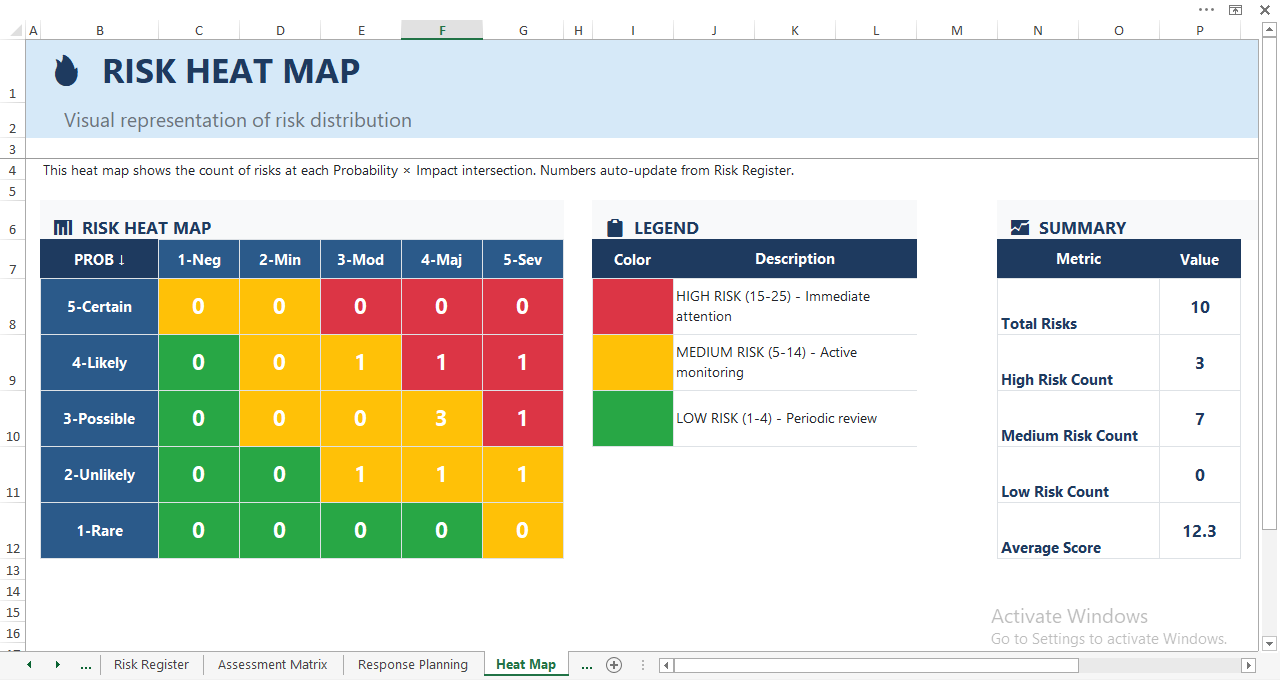The image size is (1280, 680).
Task: Select 2-Unlikely / 3-Mod cell showing 1
Action: [361, 475]
